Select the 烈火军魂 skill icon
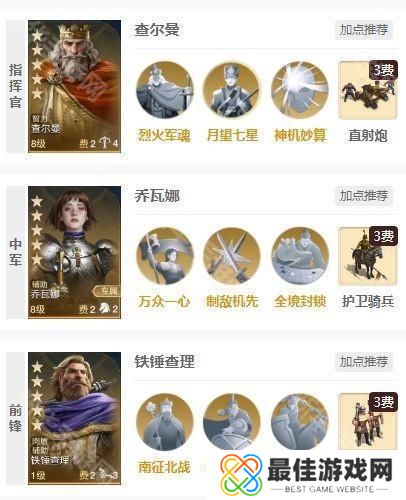406x500 pixels. coord(165,90)
